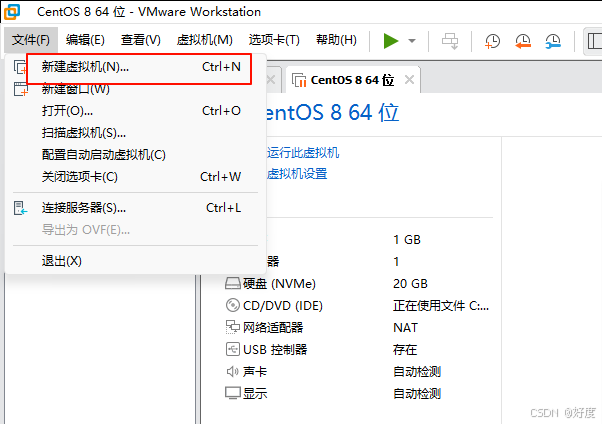The height and width of the screenshot is (424, 602).
Task: Click the NAT network value
Action: click(405, 327)
